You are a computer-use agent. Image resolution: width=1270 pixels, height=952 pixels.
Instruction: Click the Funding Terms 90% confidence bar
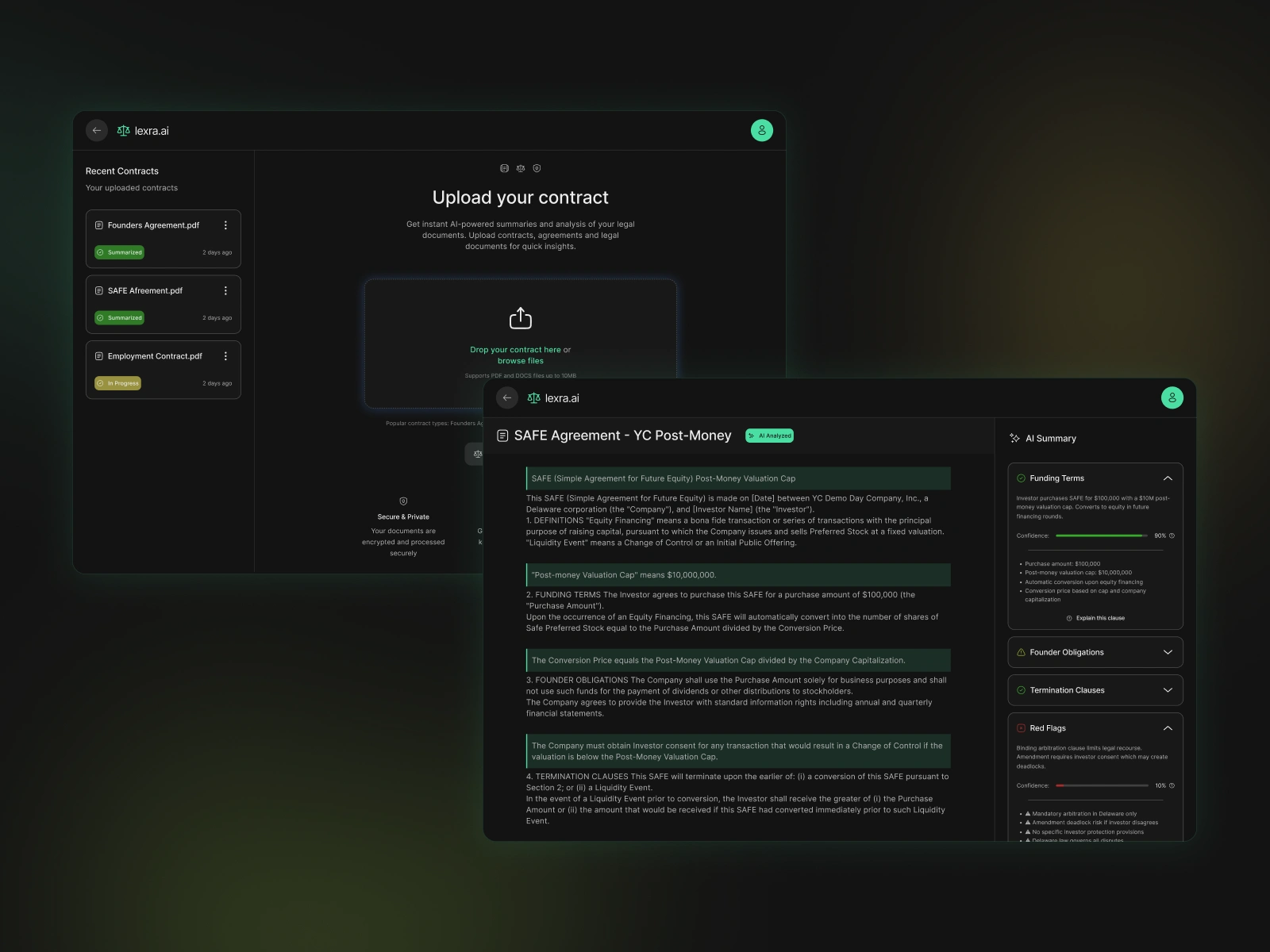pos(1102,535)
